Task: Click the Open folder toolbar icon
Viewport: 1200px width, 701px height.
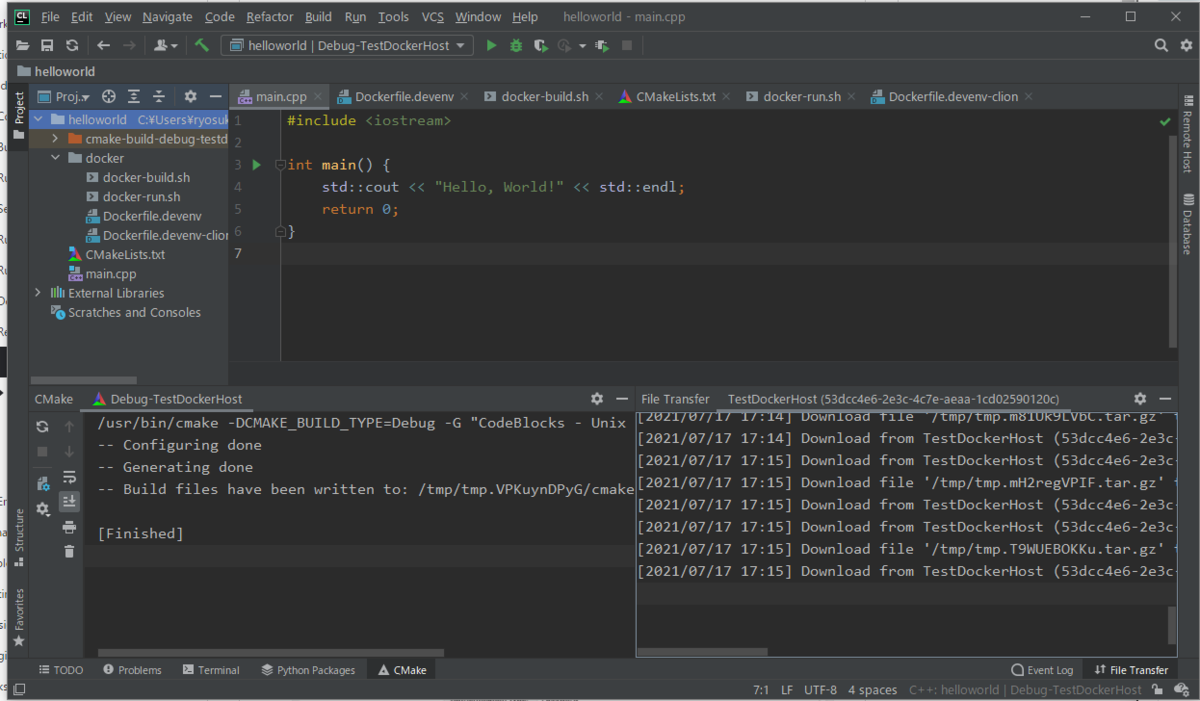Action: tap(22, 45)
